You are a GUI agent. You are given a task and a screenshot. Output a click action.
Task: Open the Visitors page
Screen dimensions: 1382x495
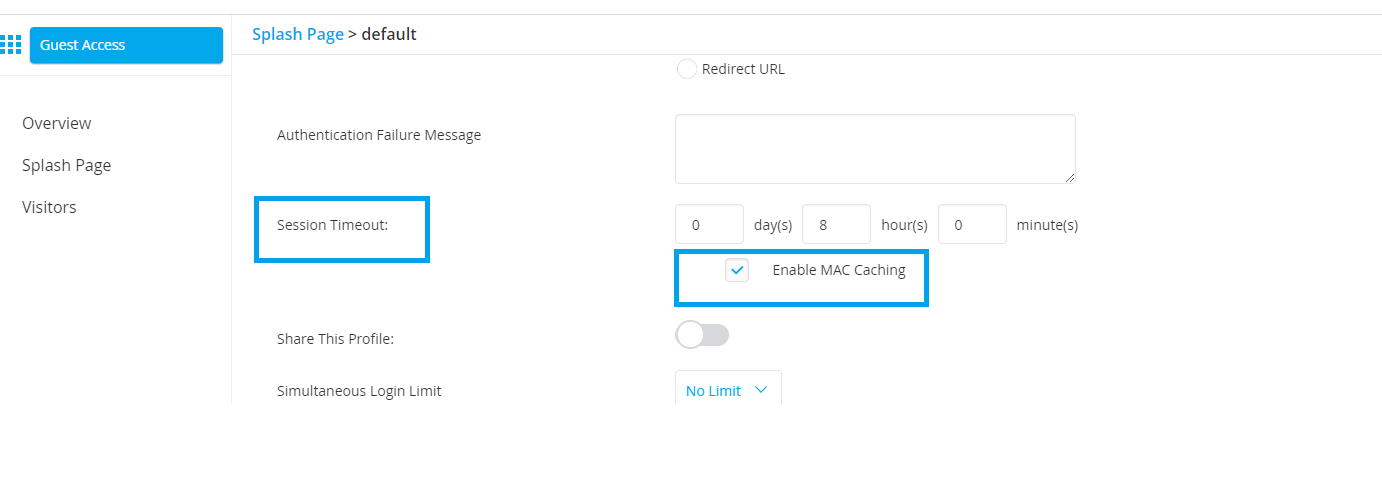coord(50,207)
